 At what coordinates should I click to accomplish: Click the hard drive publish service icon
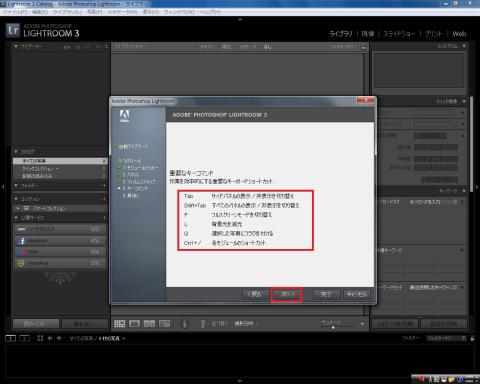coord(21,229)
